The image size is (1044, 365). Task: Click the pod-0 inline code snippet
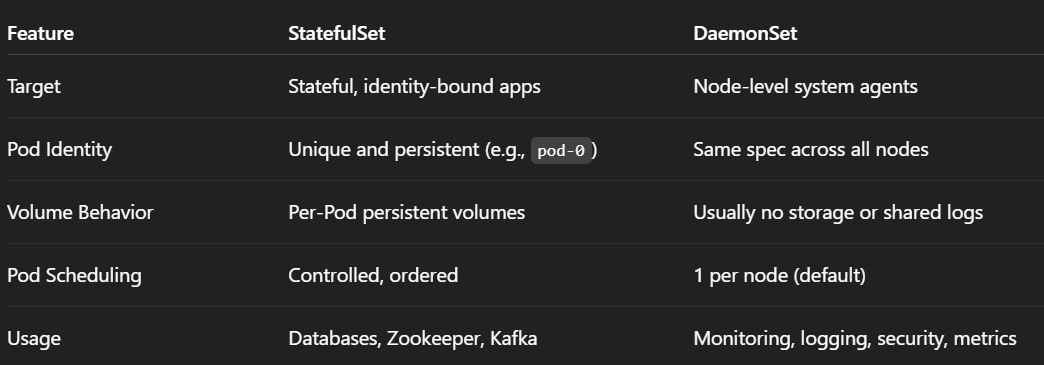pyautogui.click(x=561, y=151)
